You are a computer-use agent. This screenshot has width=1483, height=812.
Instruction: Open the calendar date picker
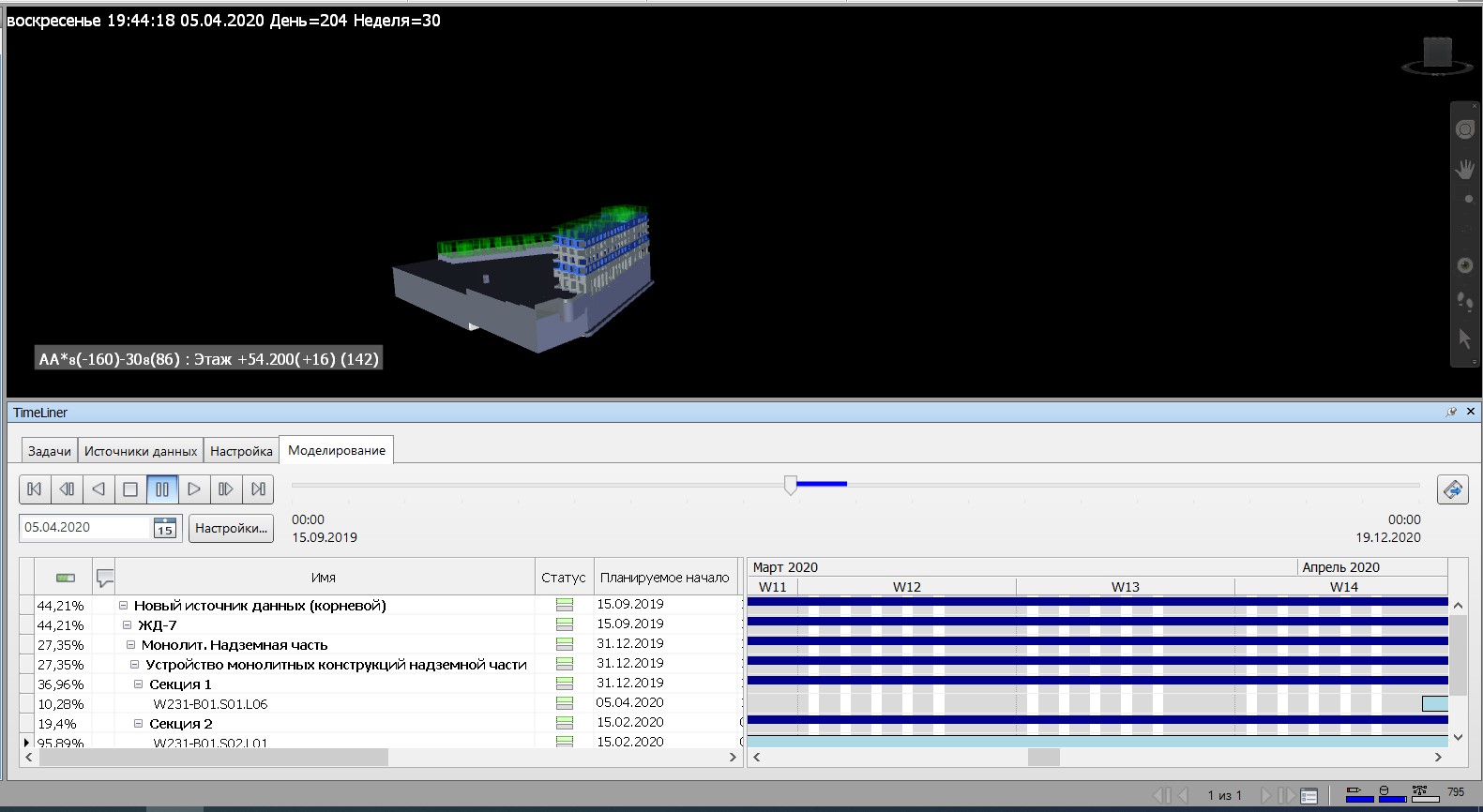(164, 528)
